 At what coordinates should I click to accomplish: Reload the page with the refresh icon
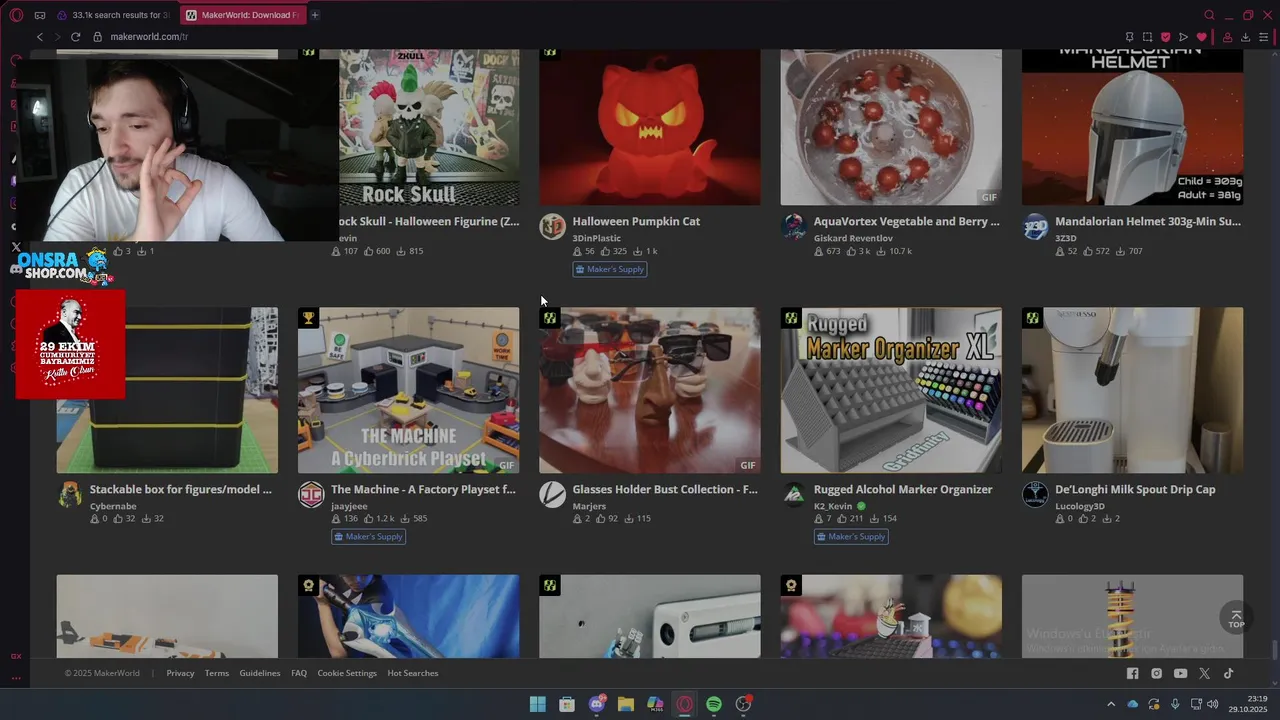coord(75,37)
